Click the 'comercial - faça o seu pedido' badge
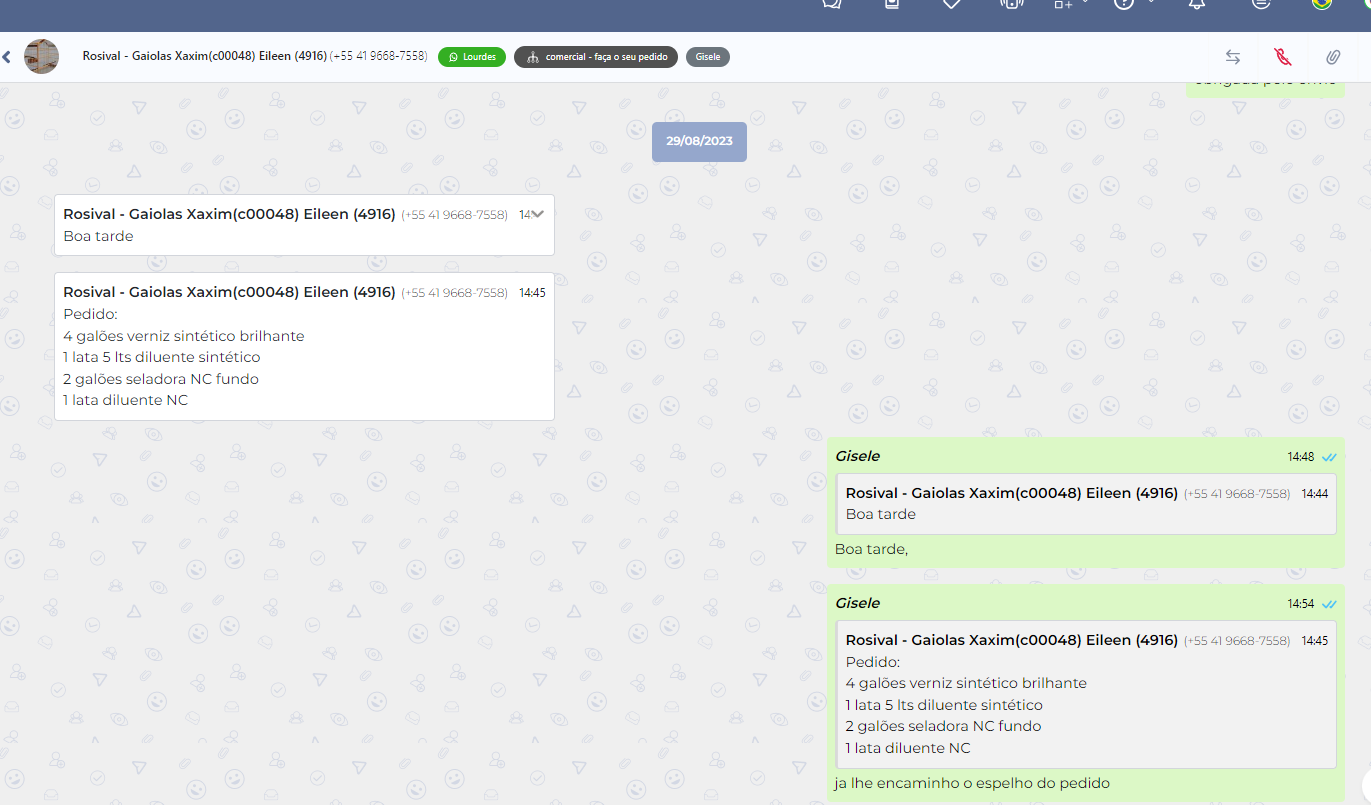 click(x=596, y=57)
